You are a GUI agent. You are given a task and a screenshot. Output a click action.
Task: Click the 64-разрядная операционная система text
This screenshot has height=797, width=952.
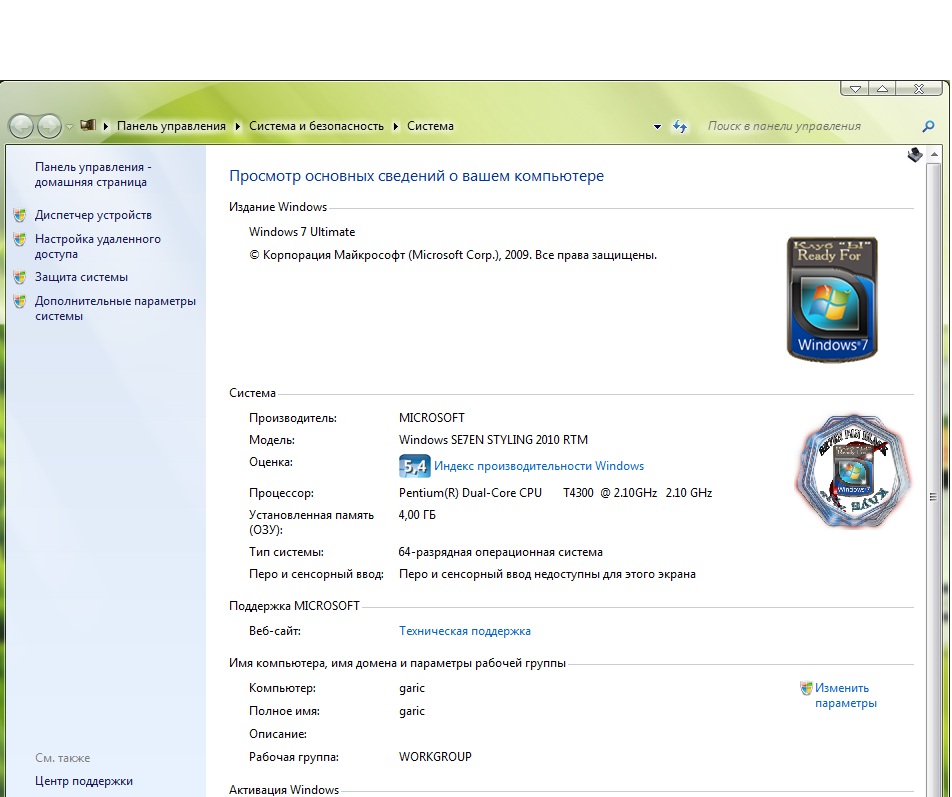coord(500,552)
